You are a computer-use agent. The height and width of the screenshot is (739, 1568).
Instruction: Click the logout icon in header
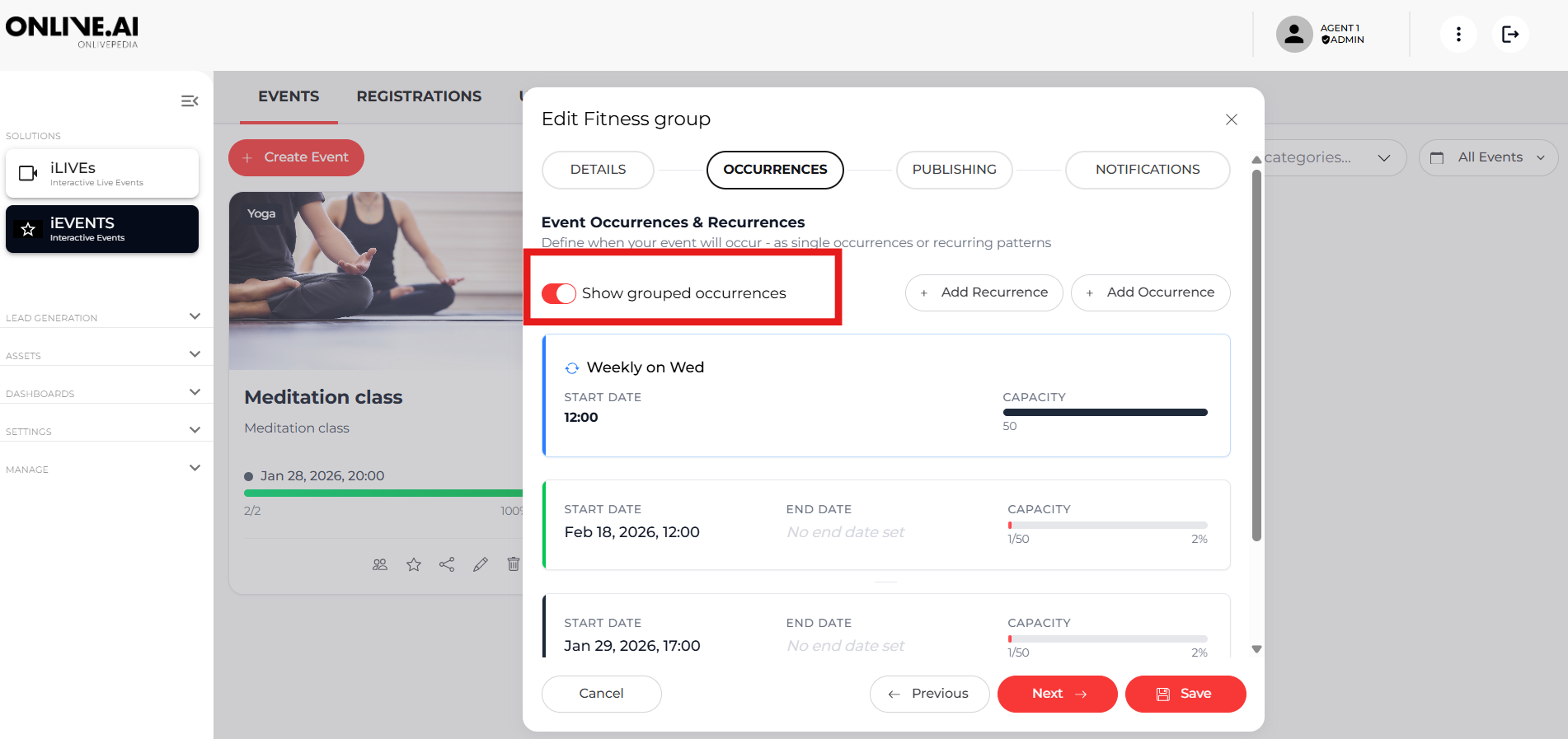click(1510, 35)
